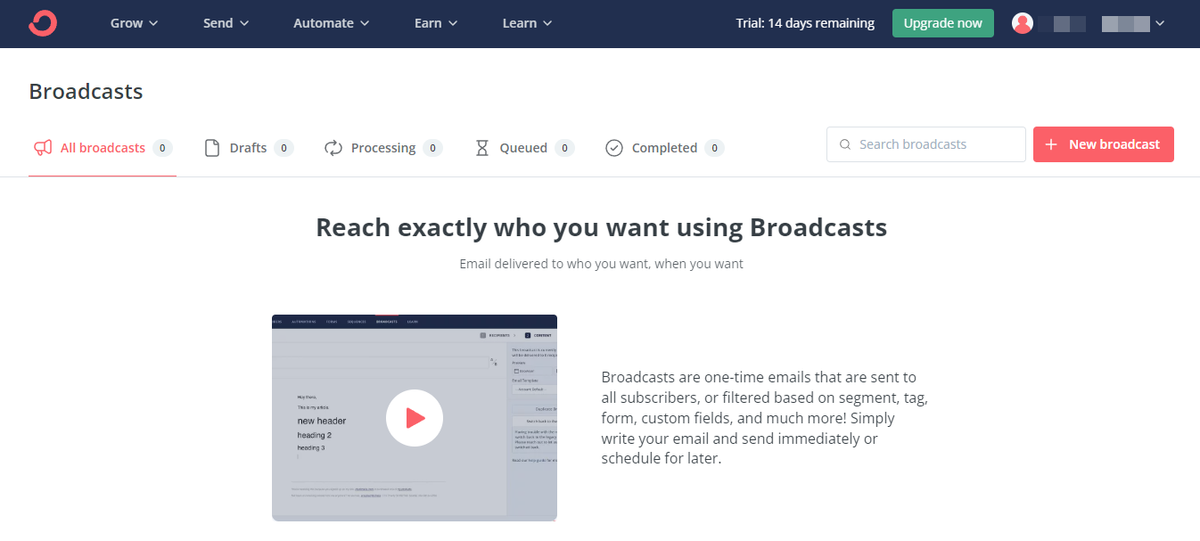Click the magnifier icon in search box

(x=845, y=145)
